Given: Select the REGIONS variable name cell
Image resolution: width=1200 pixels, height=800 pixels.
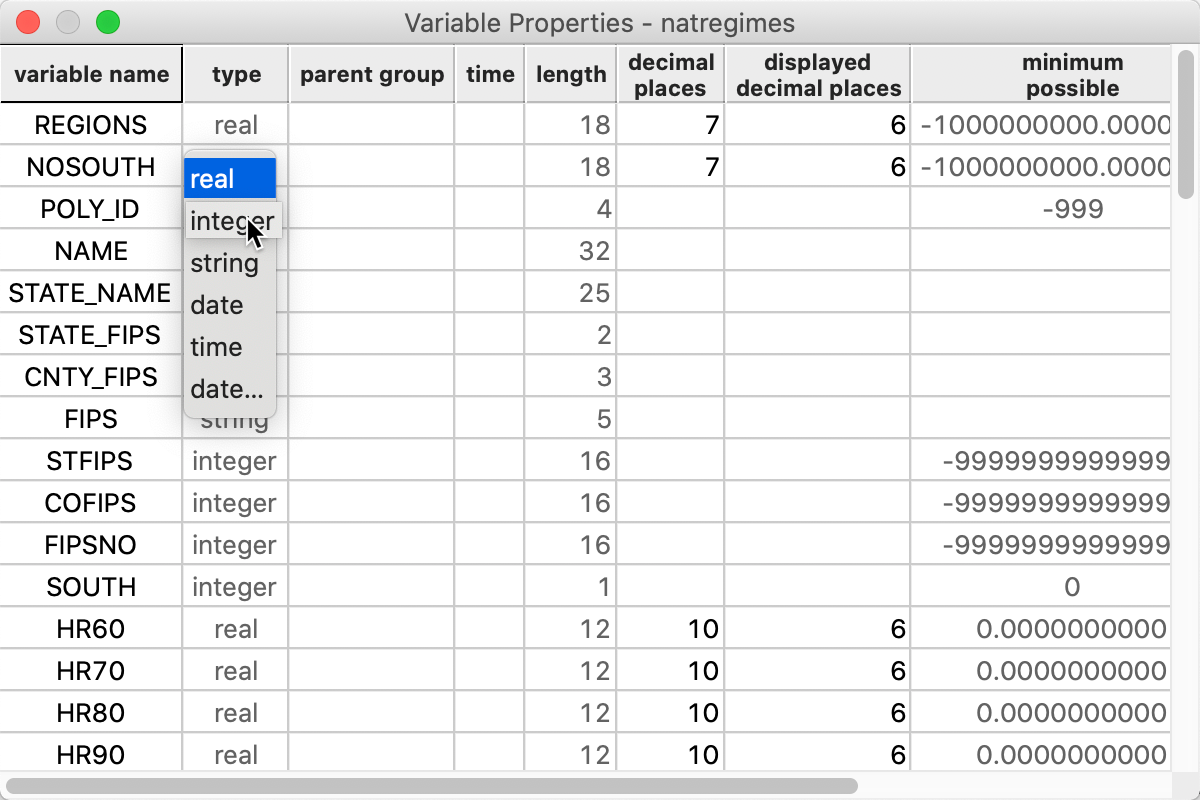Looking at the screenshot, I should (x=91, y=125).
